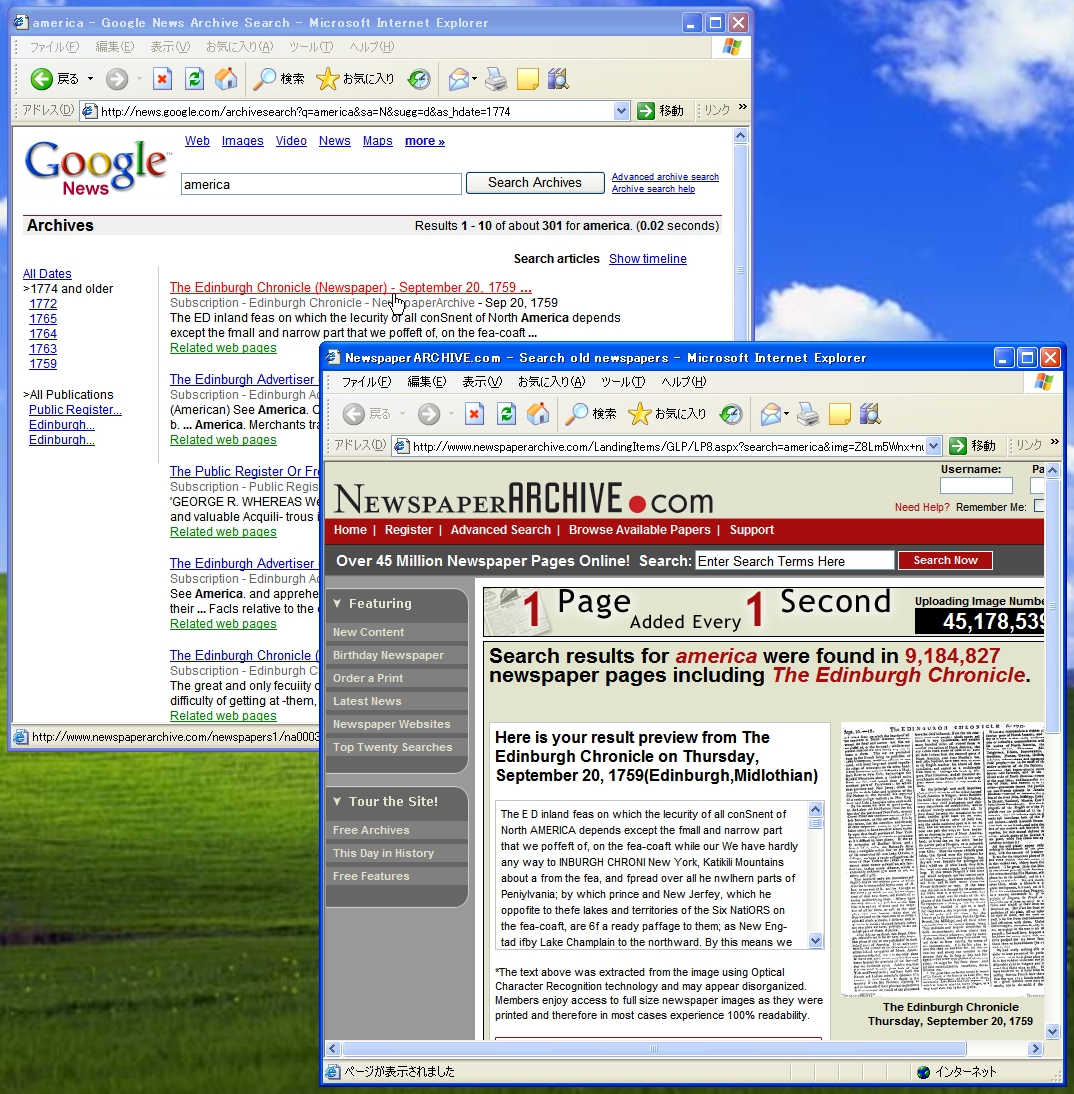Click scroll-up arrow in Google News page scrollbar
The width and height of the screenshot is (1074, 1094).
(740, 136)
